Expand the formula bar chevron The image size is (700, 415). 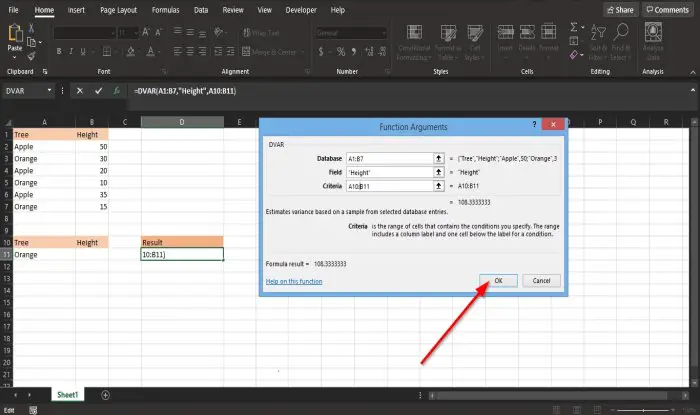(x=692, y=90)
